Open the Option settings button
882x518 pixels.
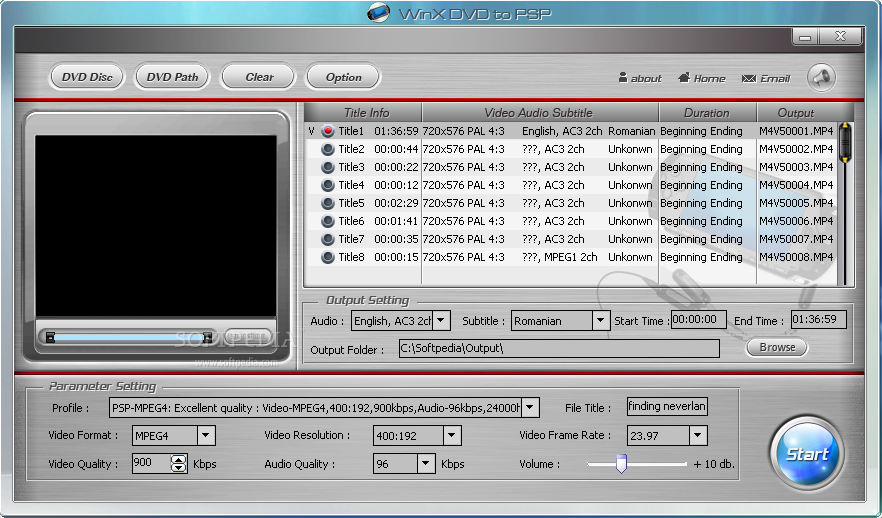(343, 77)
